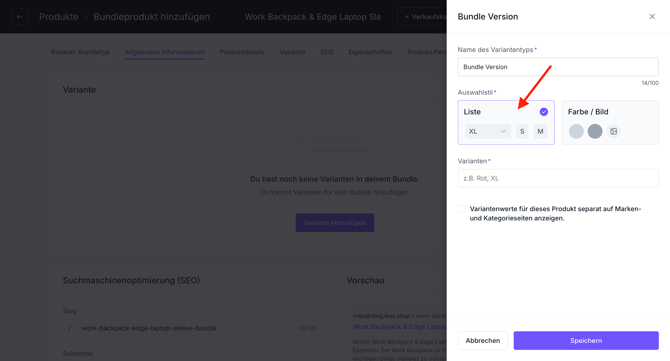Enable showing variant values separately checkbox

461,209
